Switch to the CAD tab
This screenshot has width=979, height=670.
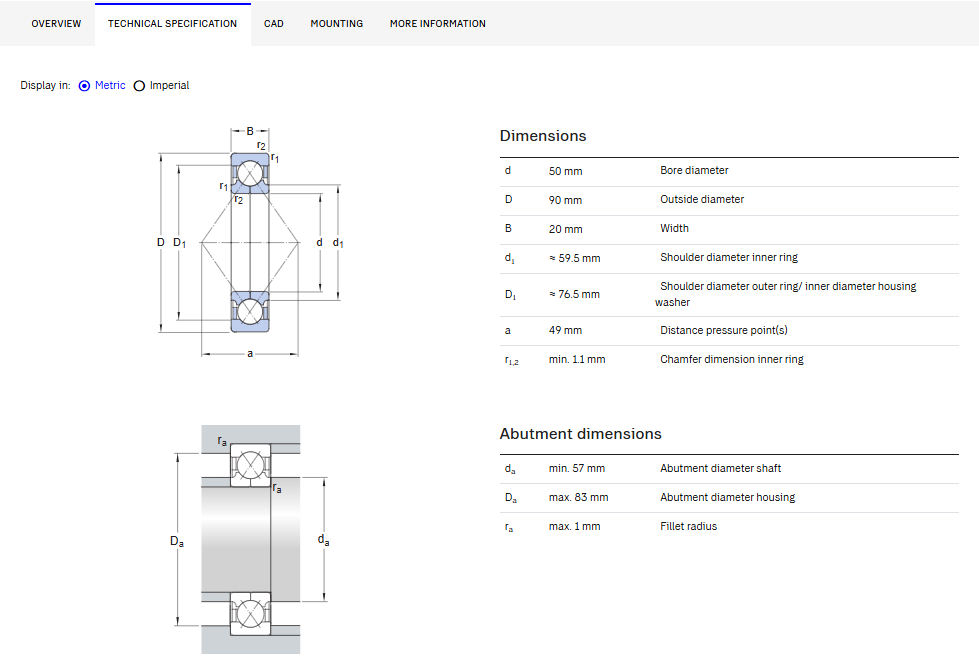(273, 24)
